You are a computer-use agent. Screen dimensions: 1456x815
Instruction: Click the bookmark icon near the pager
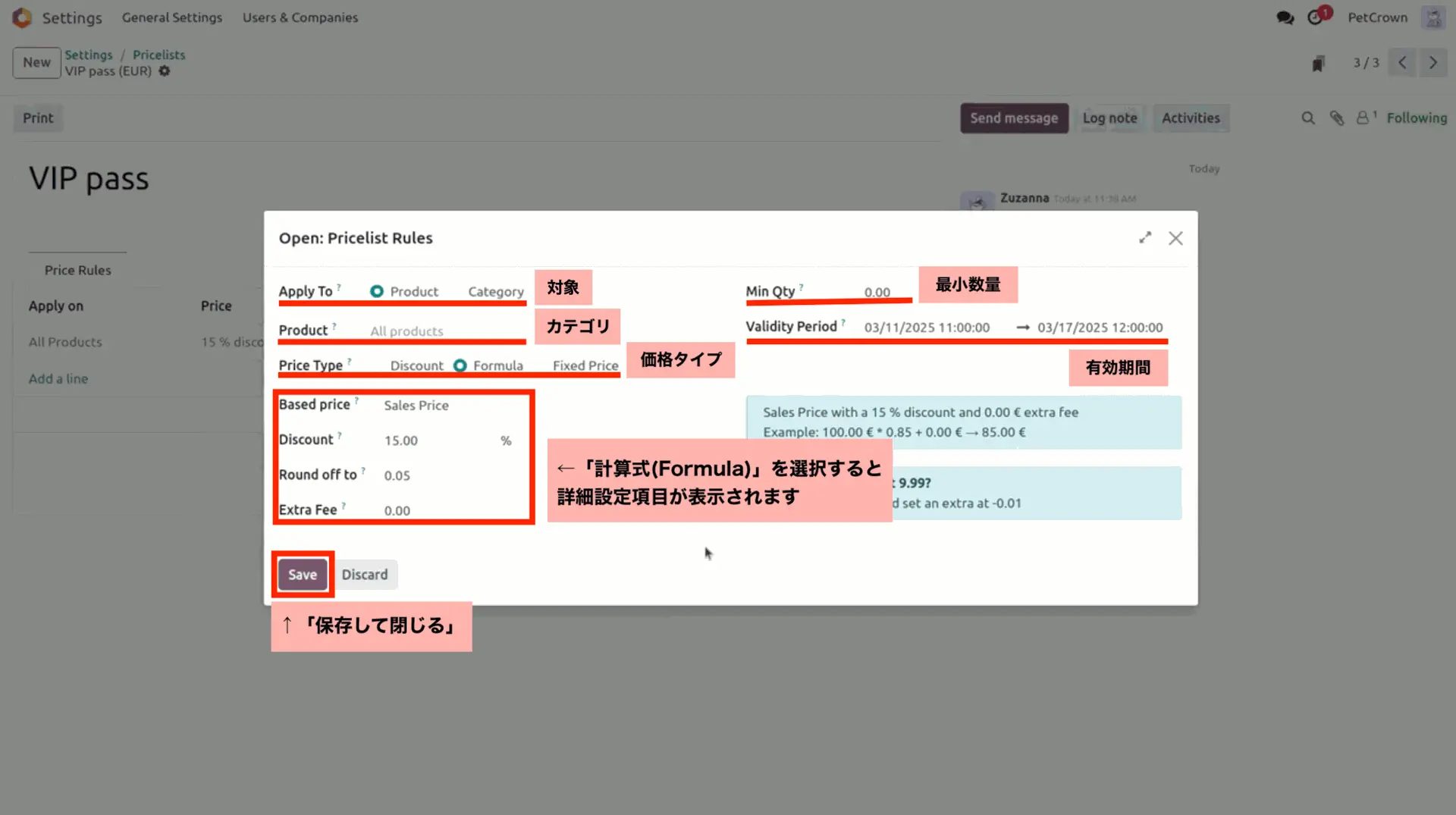(x=1317, y=63)
